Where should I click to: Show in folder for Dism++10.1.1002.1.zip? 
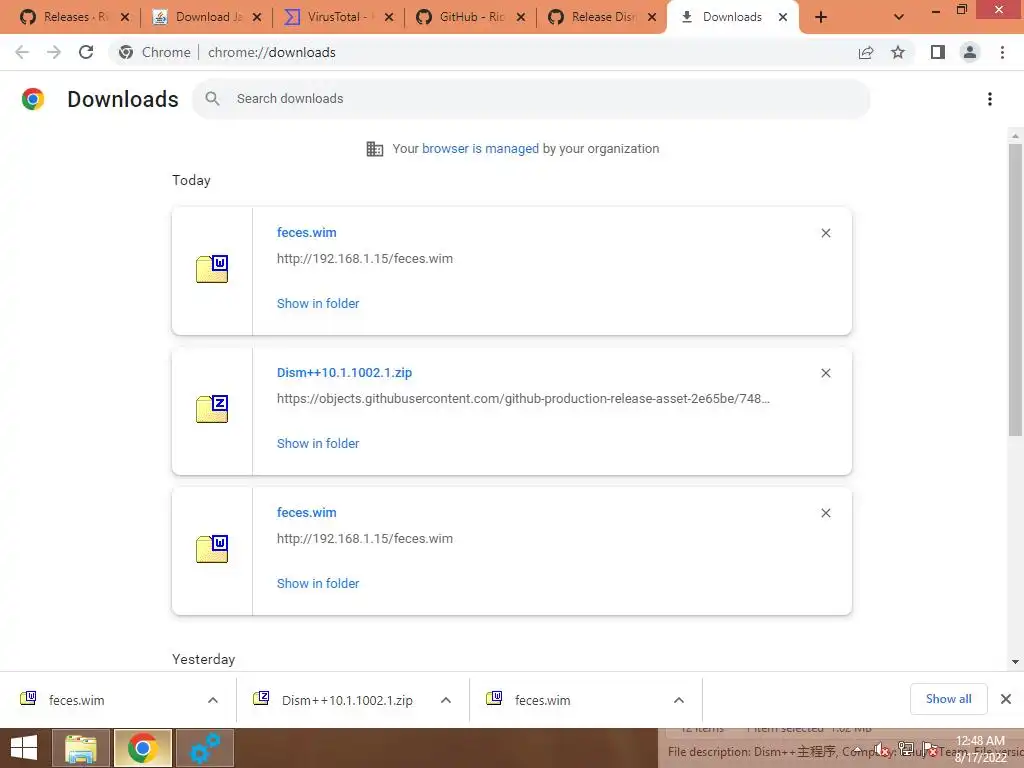(x=318, y=443)
